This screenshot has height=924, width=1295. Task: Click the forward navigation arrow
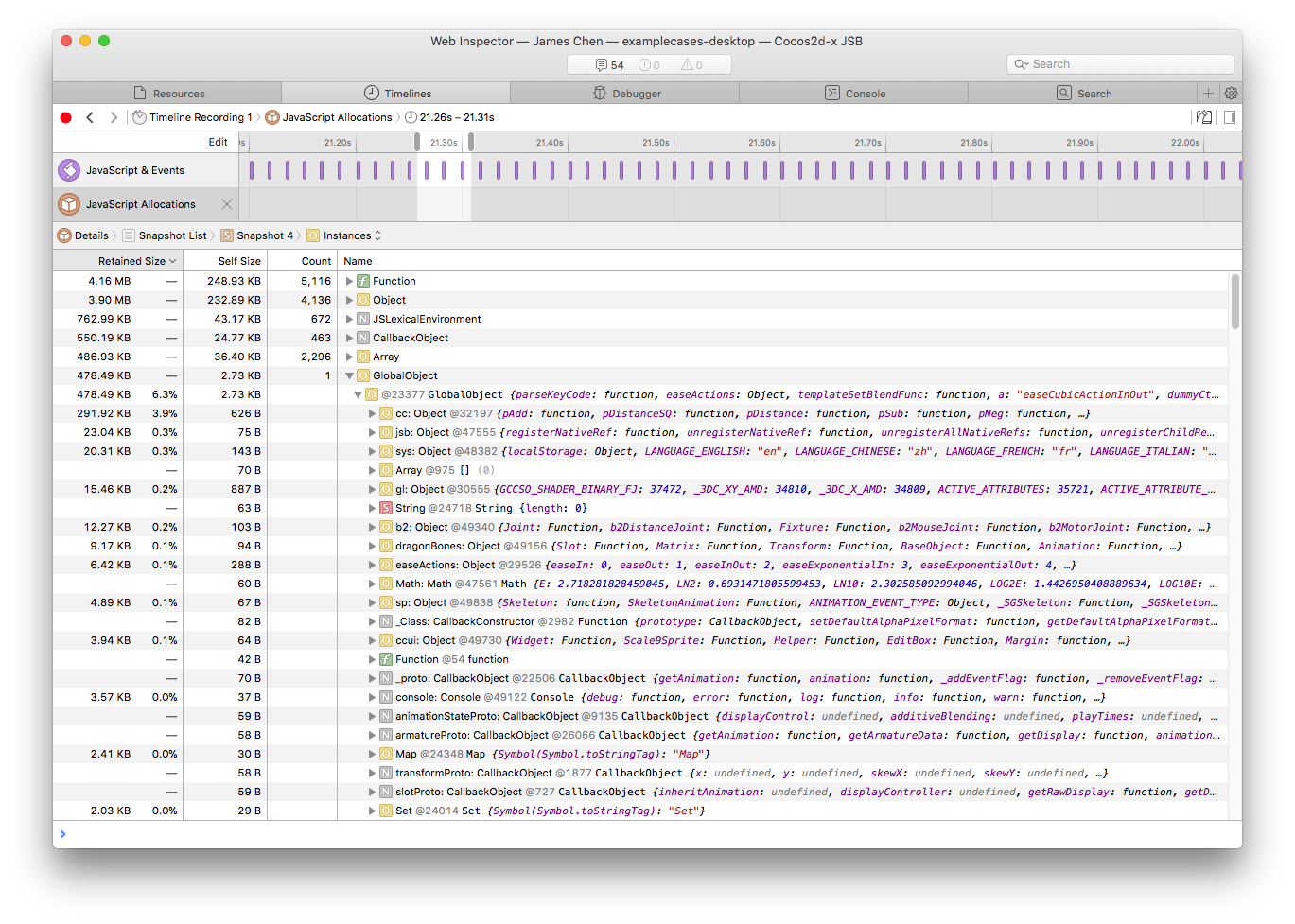pos(114,117)
